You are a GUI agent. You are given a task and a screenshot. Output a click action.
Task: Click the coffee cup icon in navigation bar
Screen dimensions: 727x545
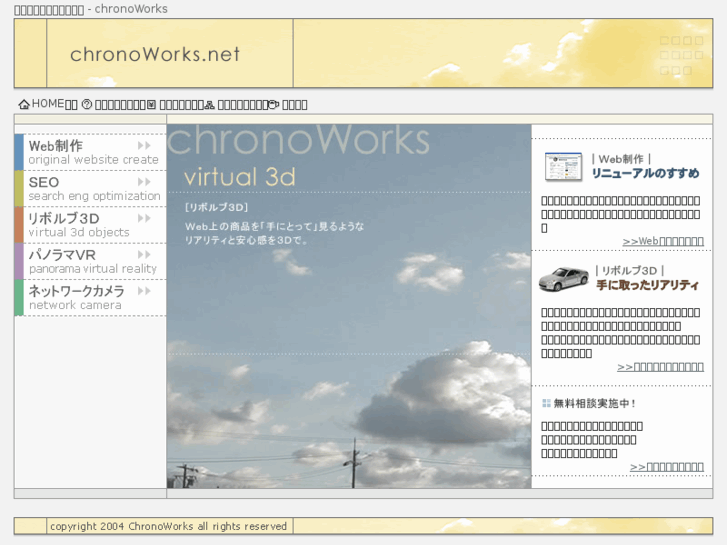[x=274, y=105]
